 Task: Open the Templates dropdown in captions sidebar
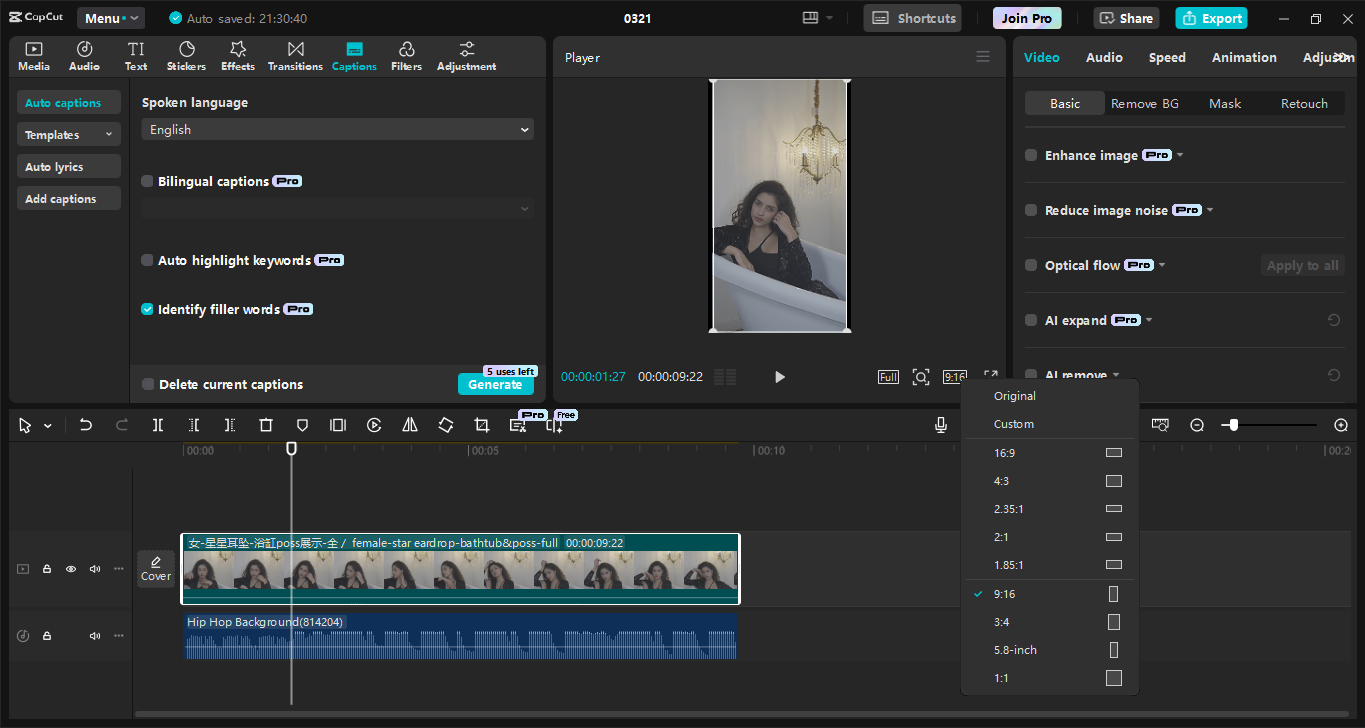[68, 133]
